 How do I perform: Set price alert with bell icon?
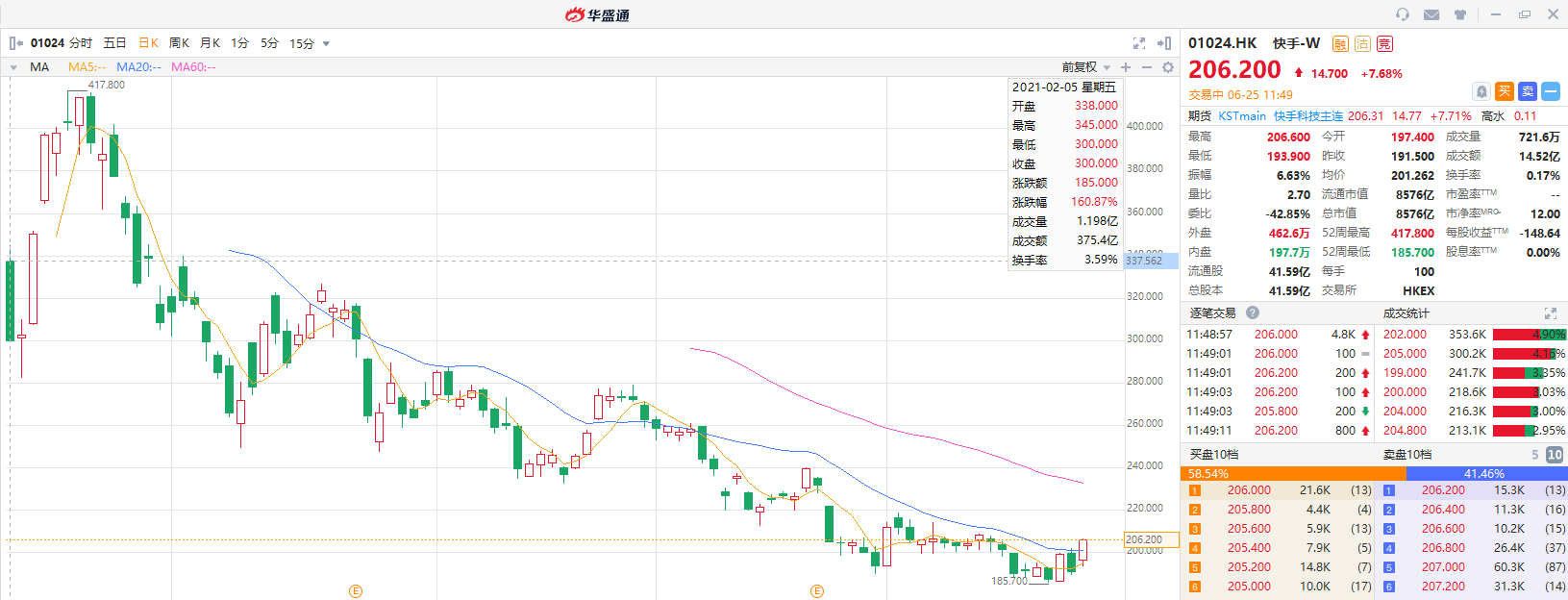point(1481,91)
